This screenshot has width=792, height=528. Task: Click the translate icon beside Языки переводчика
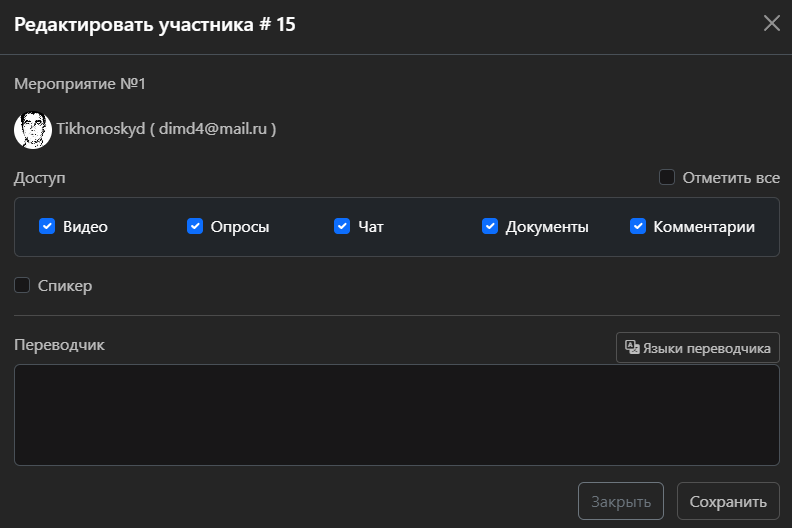[632, 348]
